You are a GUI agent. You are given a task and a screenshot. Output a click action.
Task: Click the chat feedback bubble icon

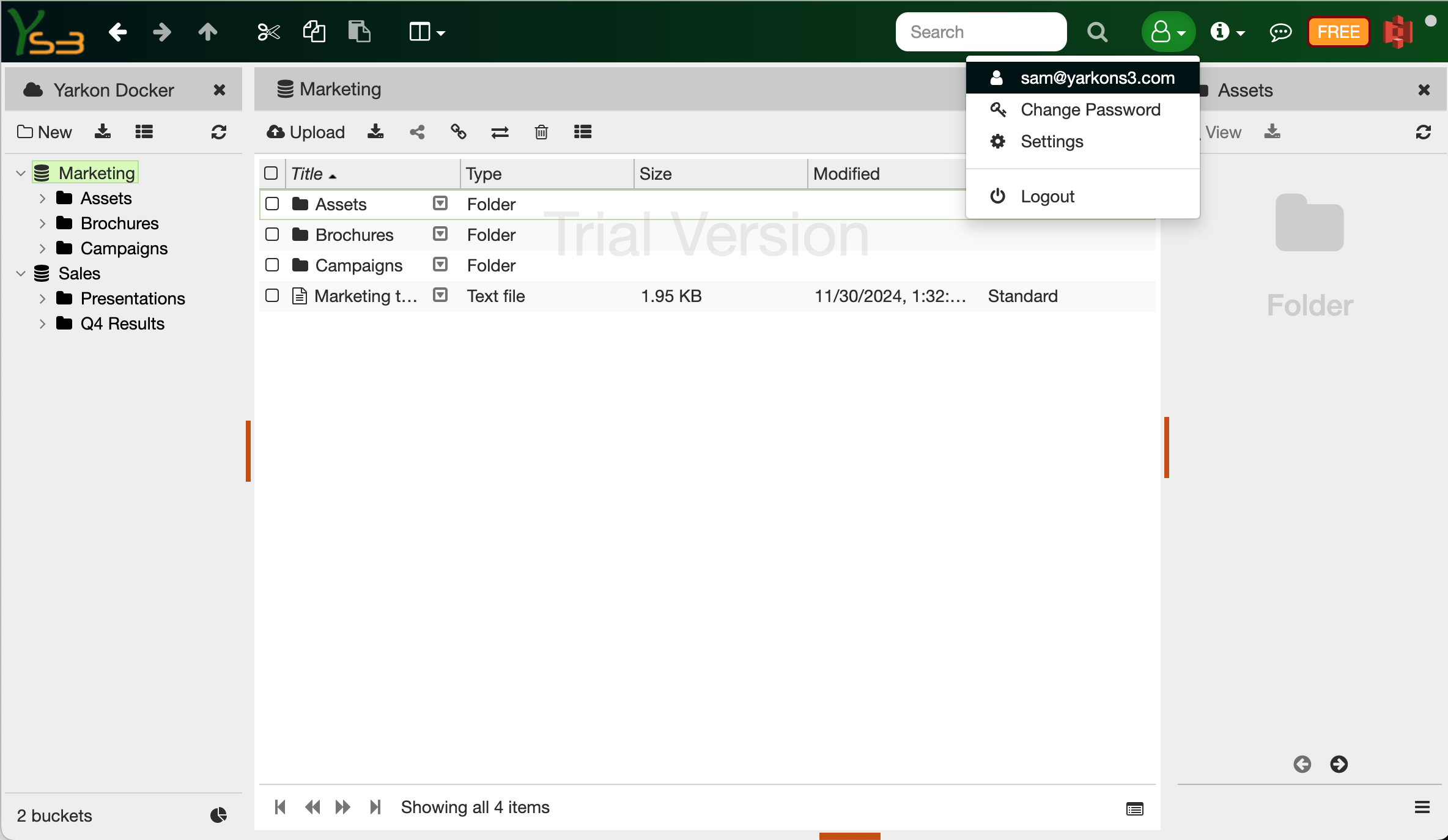(1280, 32)
